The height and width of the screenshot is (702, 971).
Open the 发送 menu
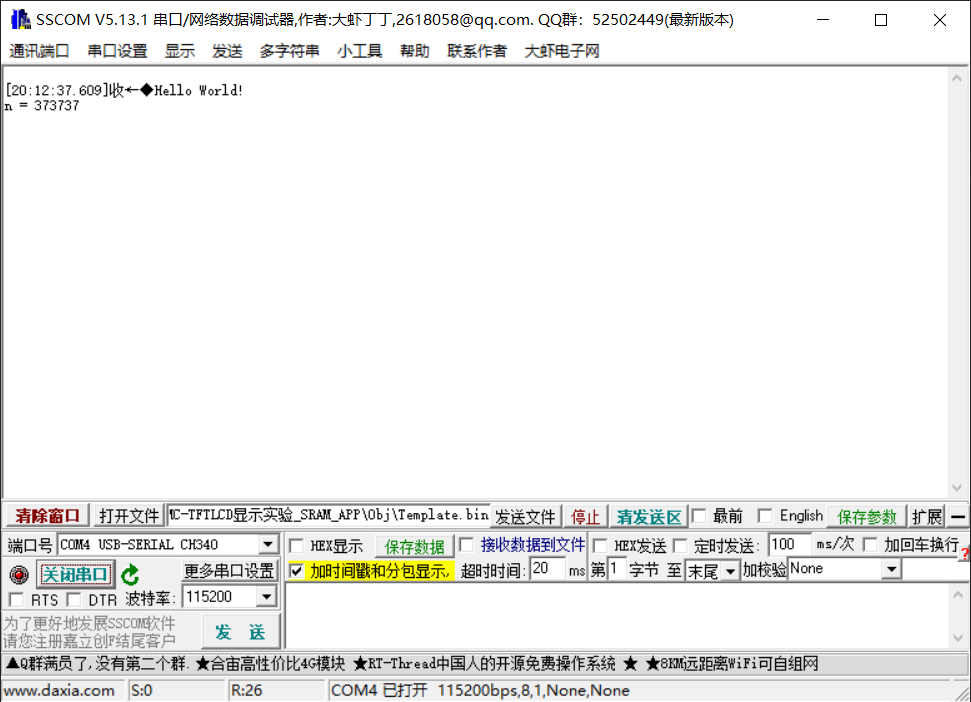227,51
